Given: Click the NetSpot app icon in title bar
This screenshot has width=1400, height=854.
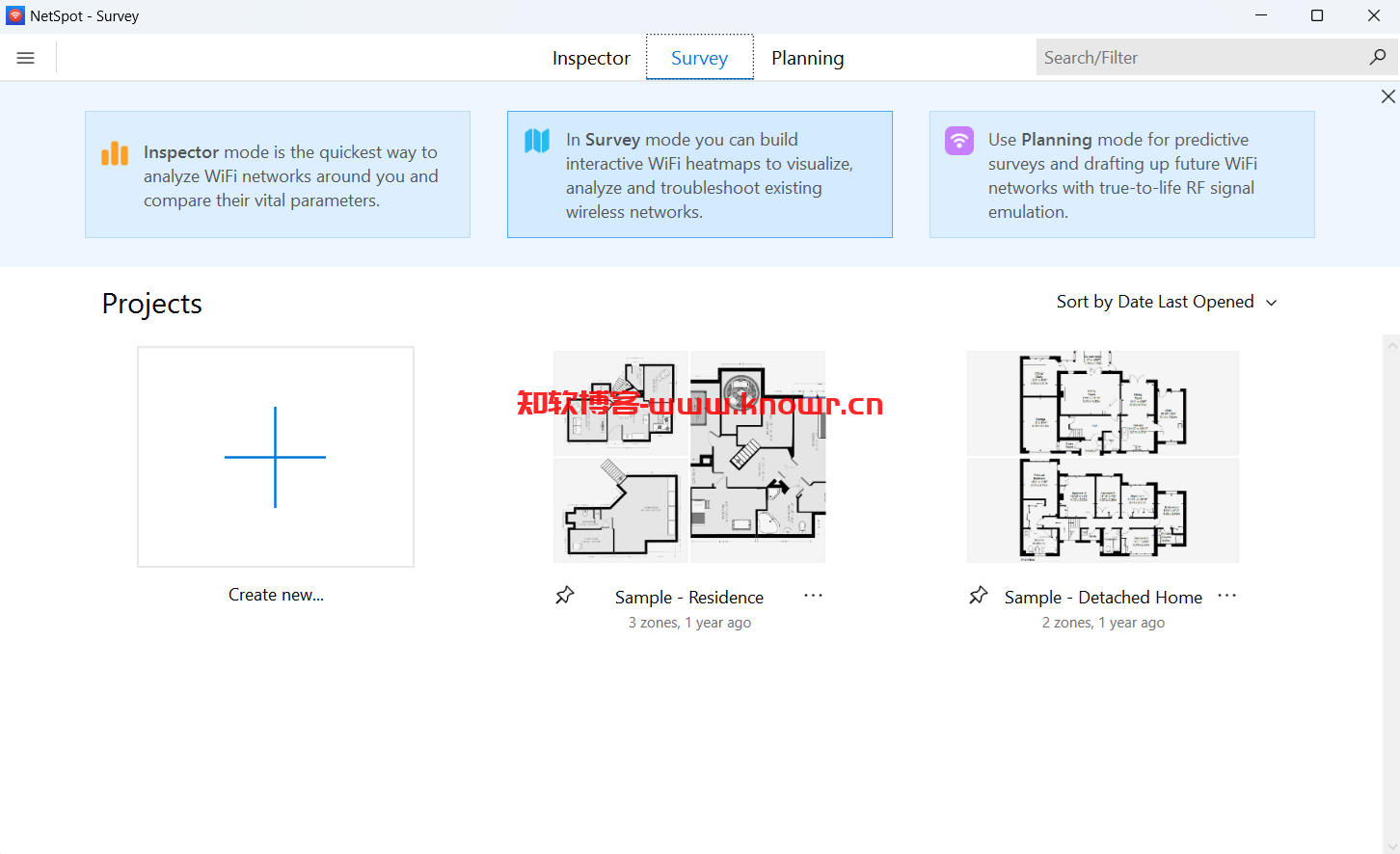Looking at the screenshot, I should pos(15,15).
